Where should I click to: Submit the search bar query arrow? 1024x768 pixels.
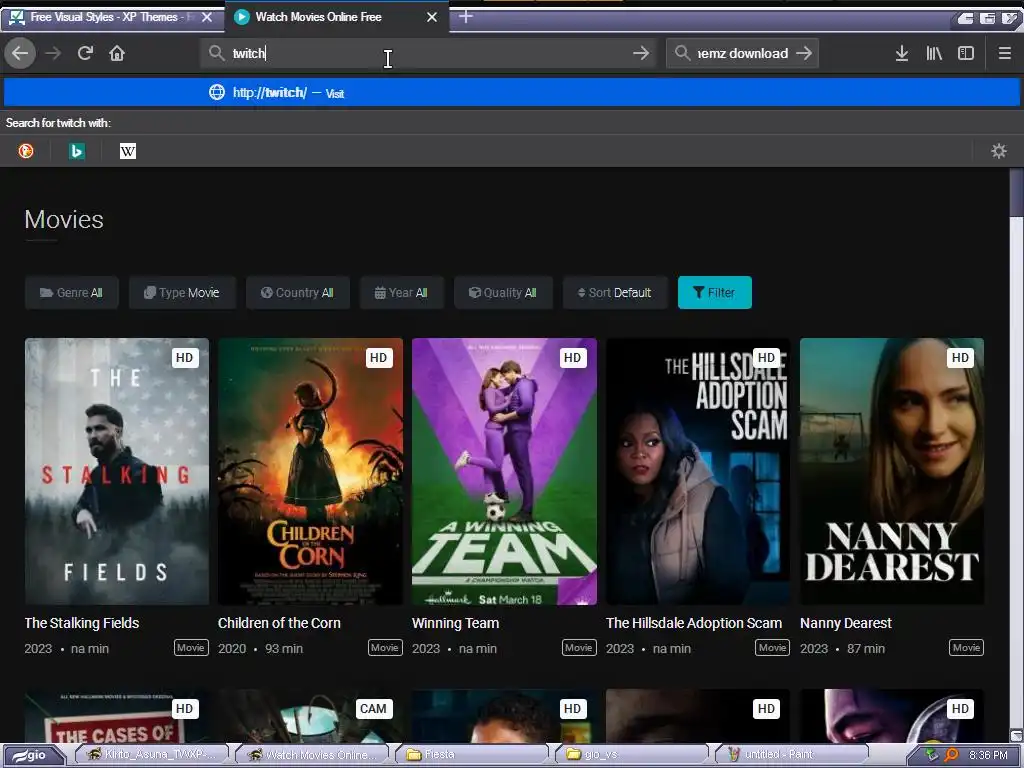click(804, 53)
